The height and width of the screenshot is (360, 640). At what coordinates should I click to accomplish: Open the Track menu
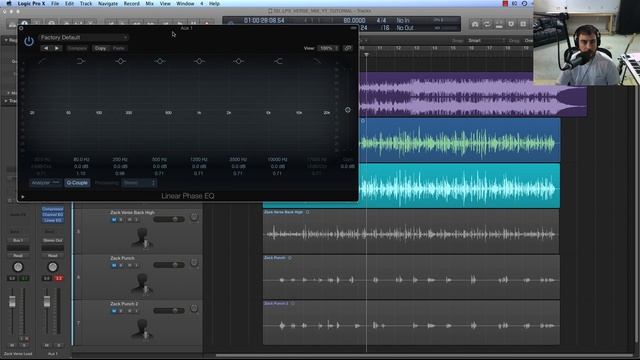click(86, 3)
